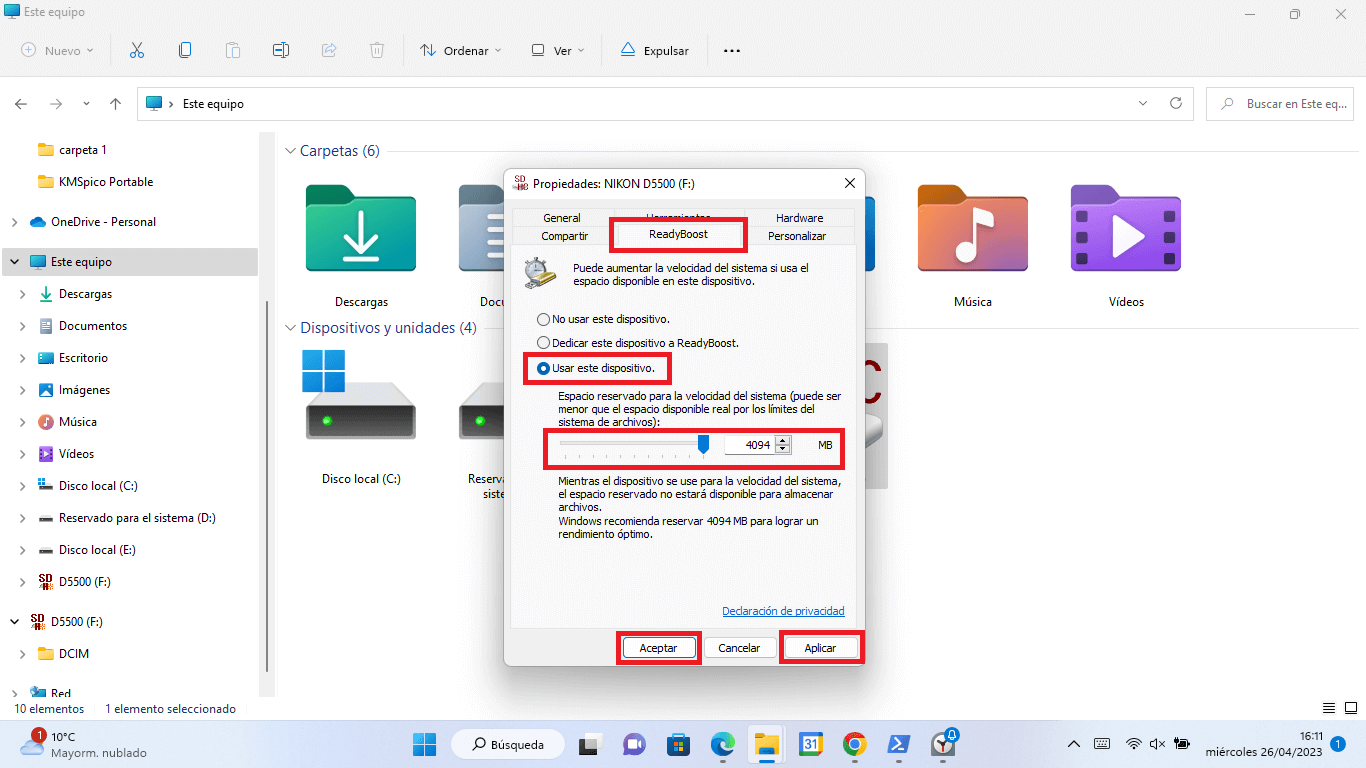Decrease reserved MB with down spinner arrow
This screenshot has height=768, width=1366.
783,449
